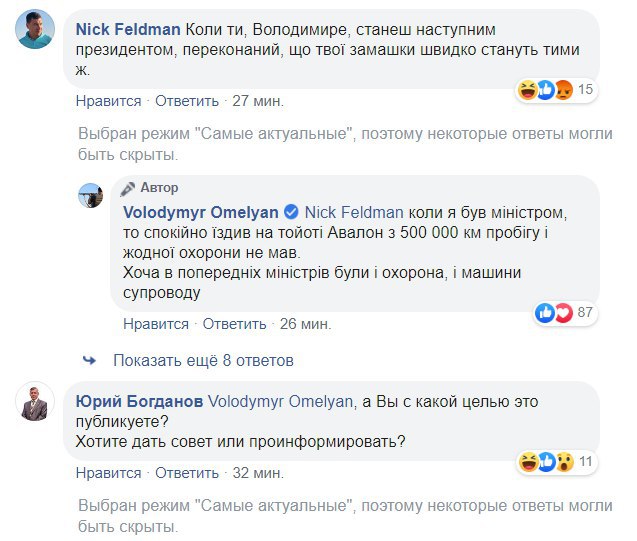The image size is (637, 541).
Task: Click verified badge next to Volodymyr Omelyan
Action: 292,212
